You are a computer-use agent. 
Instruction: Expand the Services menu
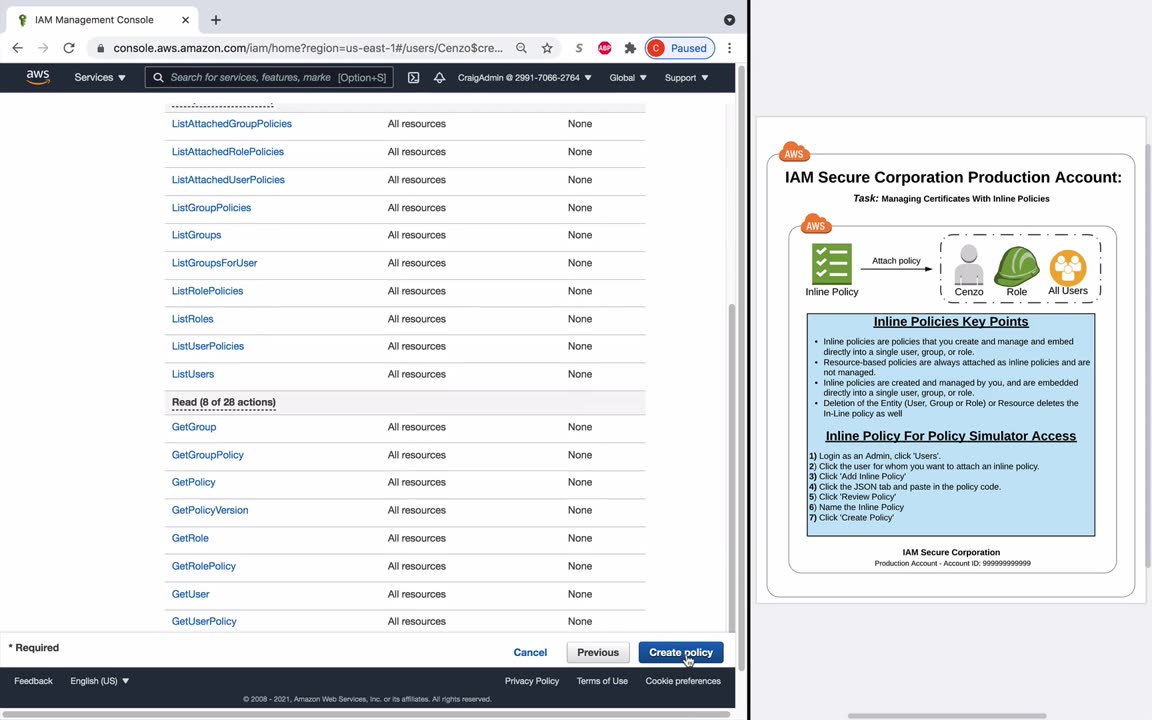(x=100, y=77)
